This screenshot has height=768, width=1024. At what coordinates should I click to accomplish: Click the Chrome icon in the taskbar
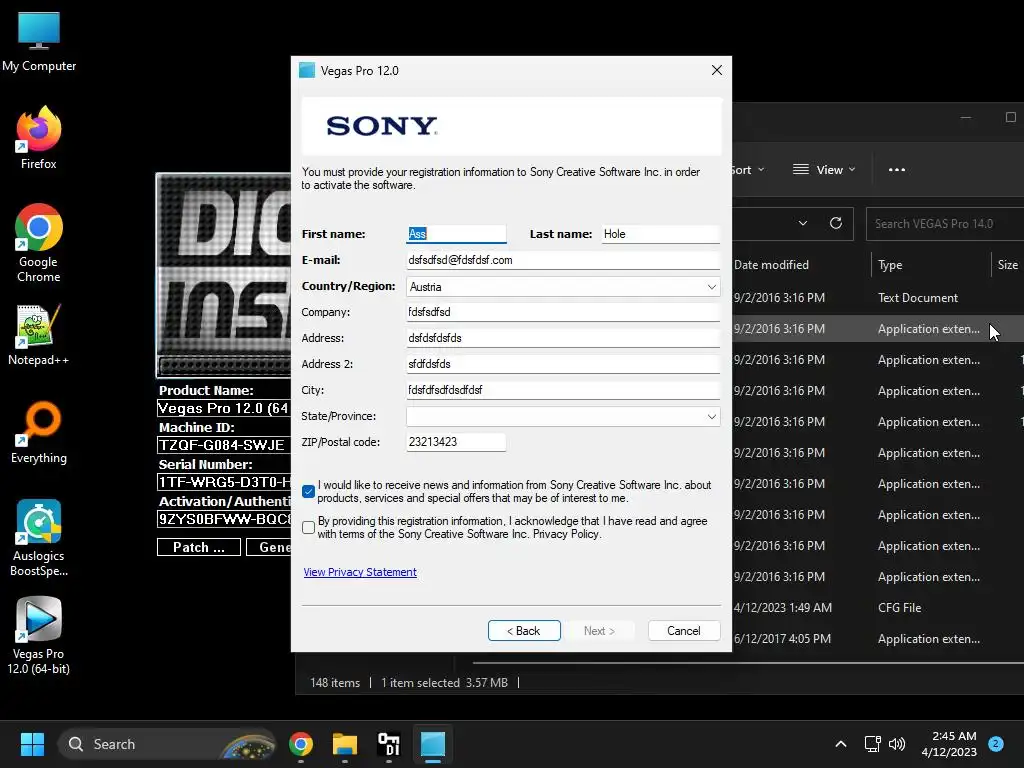click(300, 744)
